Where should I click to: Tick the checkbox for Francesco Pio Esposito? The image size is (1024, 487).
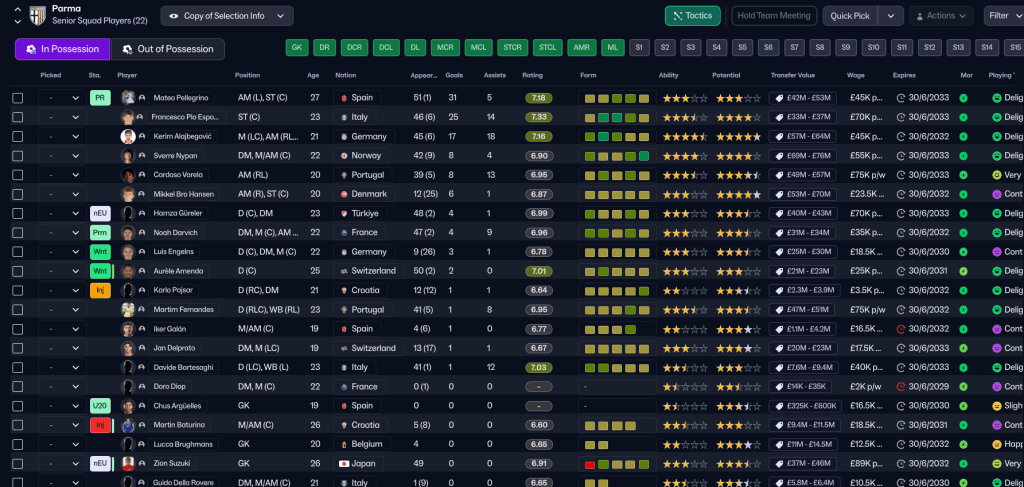pyautogui.click(x=17, y=117)
